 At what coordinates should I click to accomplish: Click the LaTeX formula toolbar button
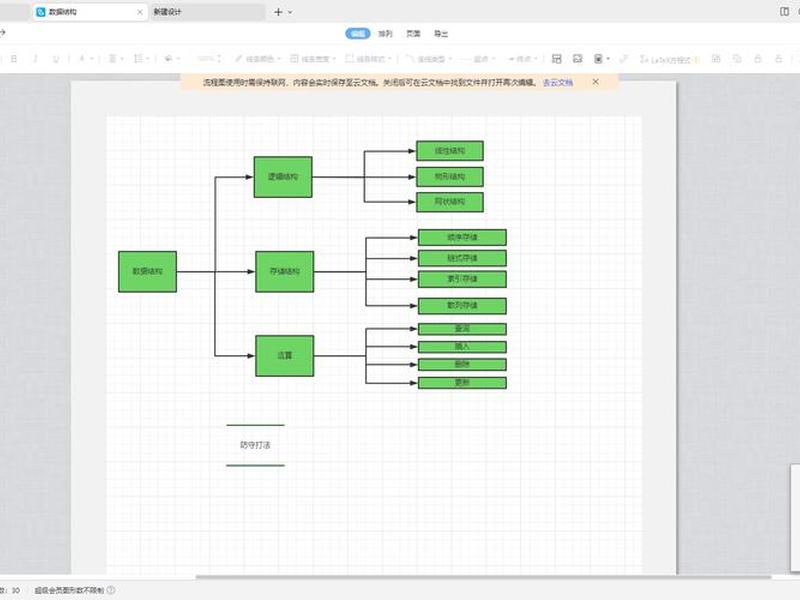[x=669, y=59]
